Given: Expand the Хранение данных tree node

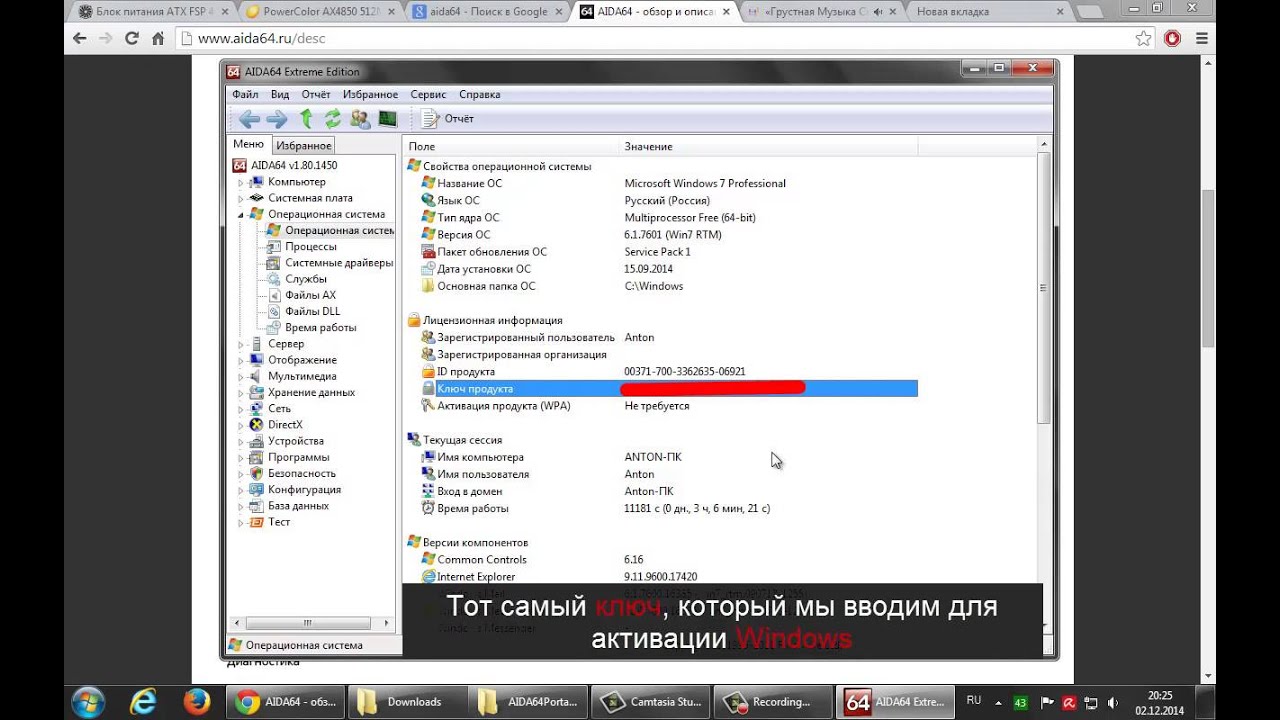Looking at the screenshot, I should point(241,393).
